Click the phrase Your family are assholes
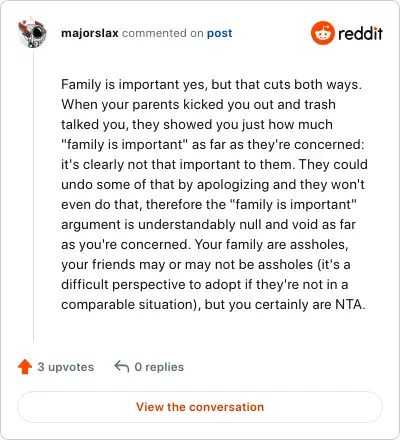The height and width of the screenshot is (440, 400). coord(272,245)
